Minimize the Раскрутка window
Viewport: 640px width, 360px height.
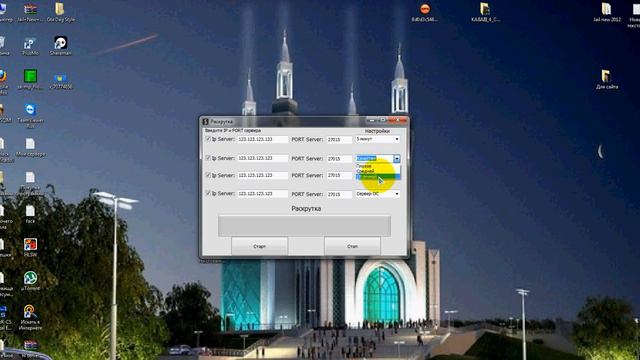(x=371, y=120)
